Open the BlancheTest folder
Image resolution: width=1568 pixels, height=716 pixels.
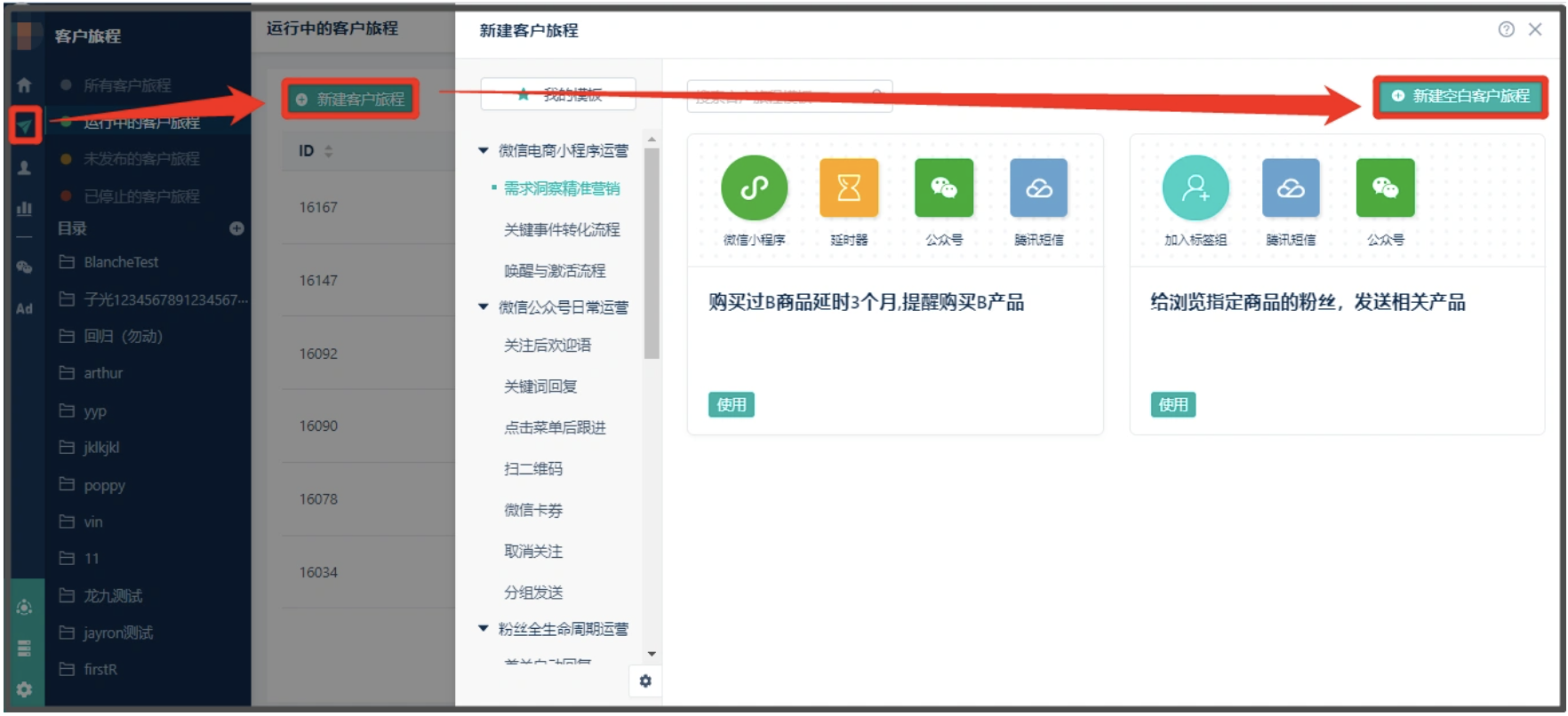pos(121,262)
